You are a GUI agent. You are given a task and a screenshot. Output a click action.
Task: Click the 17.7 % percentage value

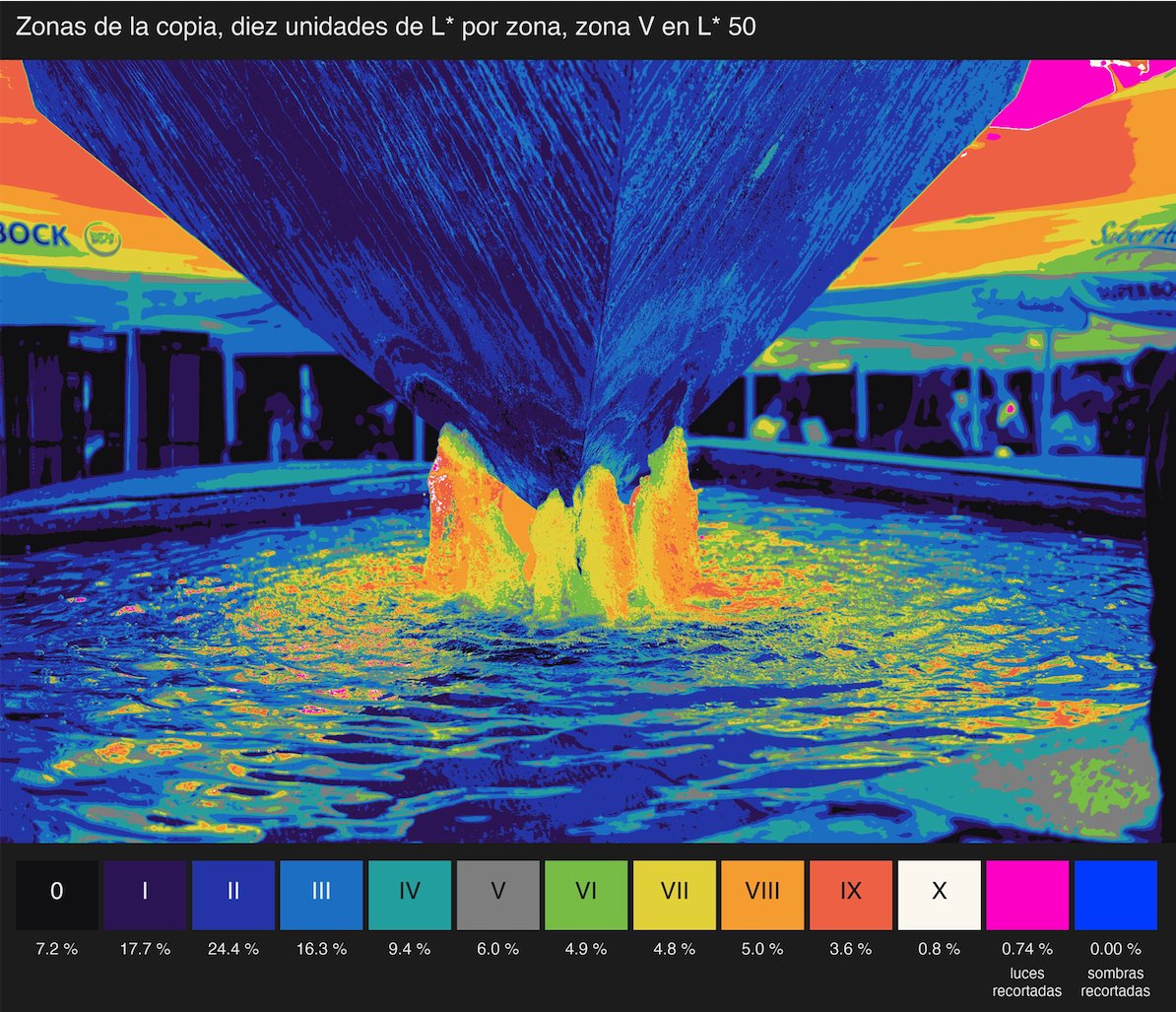tap(145, 949)
